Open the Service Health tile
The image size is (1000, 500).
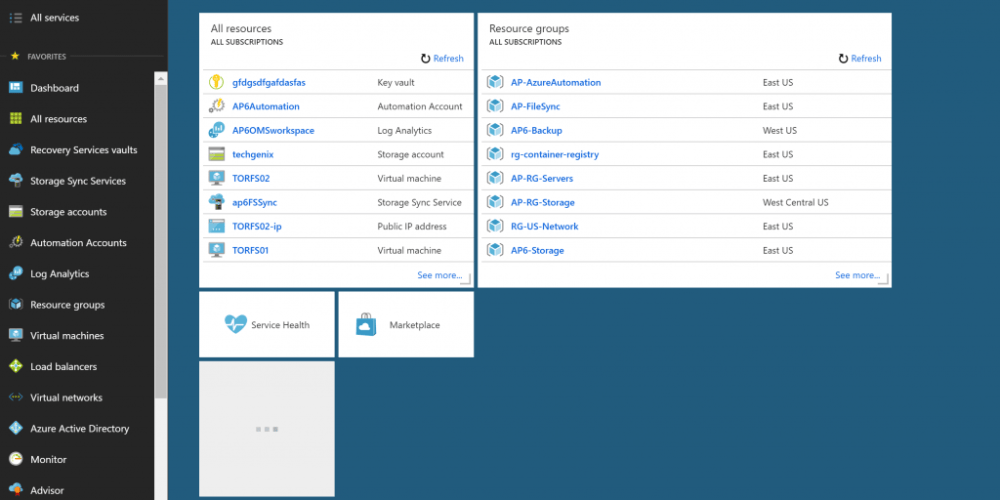point(267,325)
